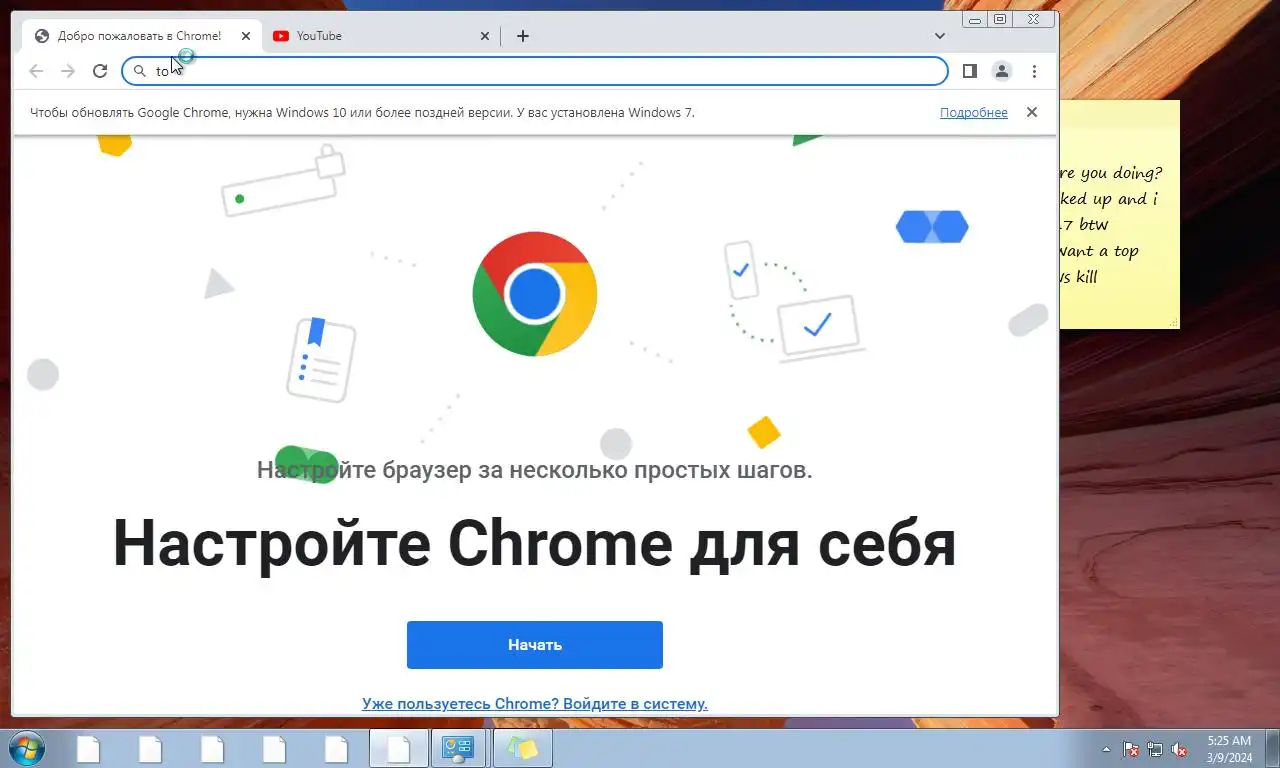Viewport: 1280px width, 768px height.
Task: Open the tab search chevron dropdown
Action: pyautogui.click(x=940, y=36)
